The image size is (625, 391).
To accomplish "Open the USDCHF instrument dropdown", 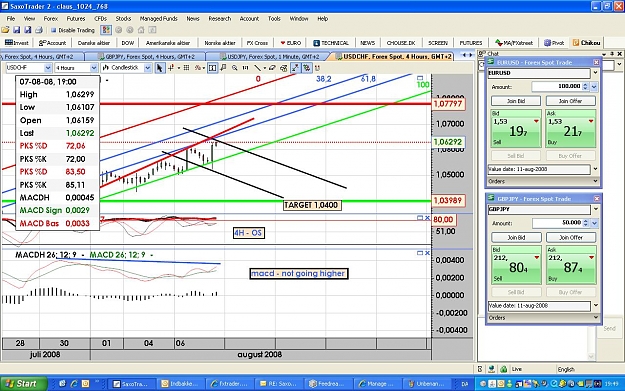I will (48, 68).
